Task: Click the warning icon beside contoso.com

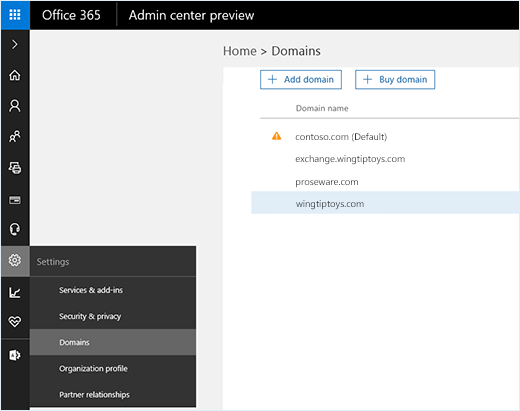Action: pos(277,136)
